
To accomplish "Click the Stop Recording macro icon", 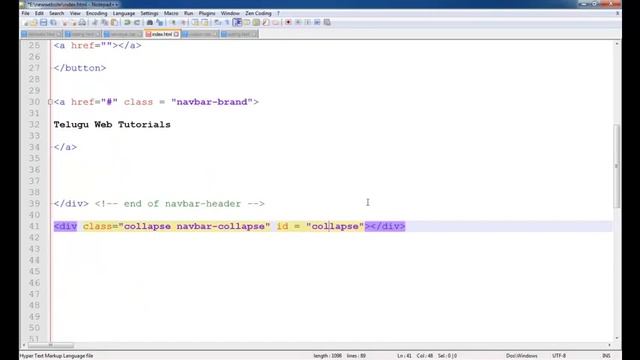I will (299, 22).
